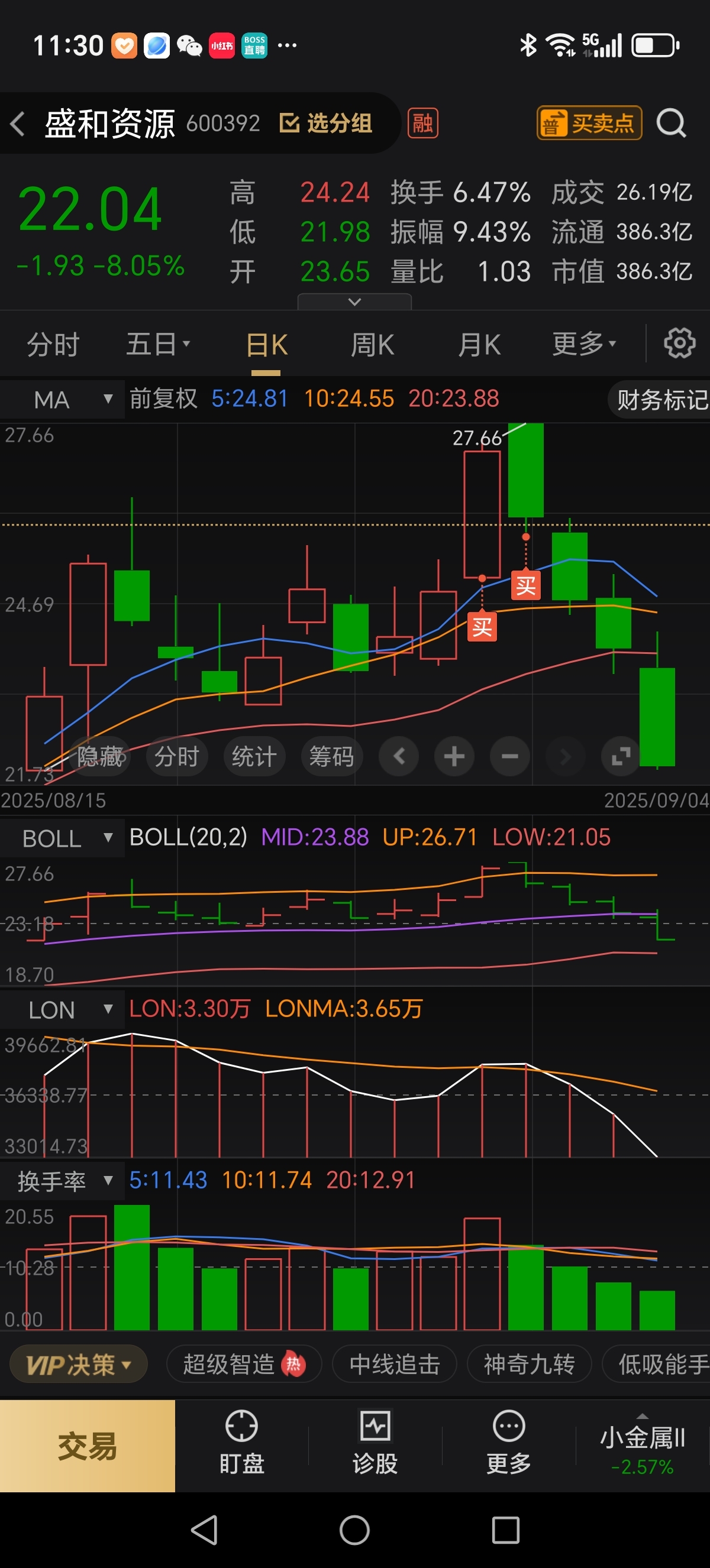Open the search magnifier icon
This screenshot has width=710, height=1568.
(x=670, y=124)
